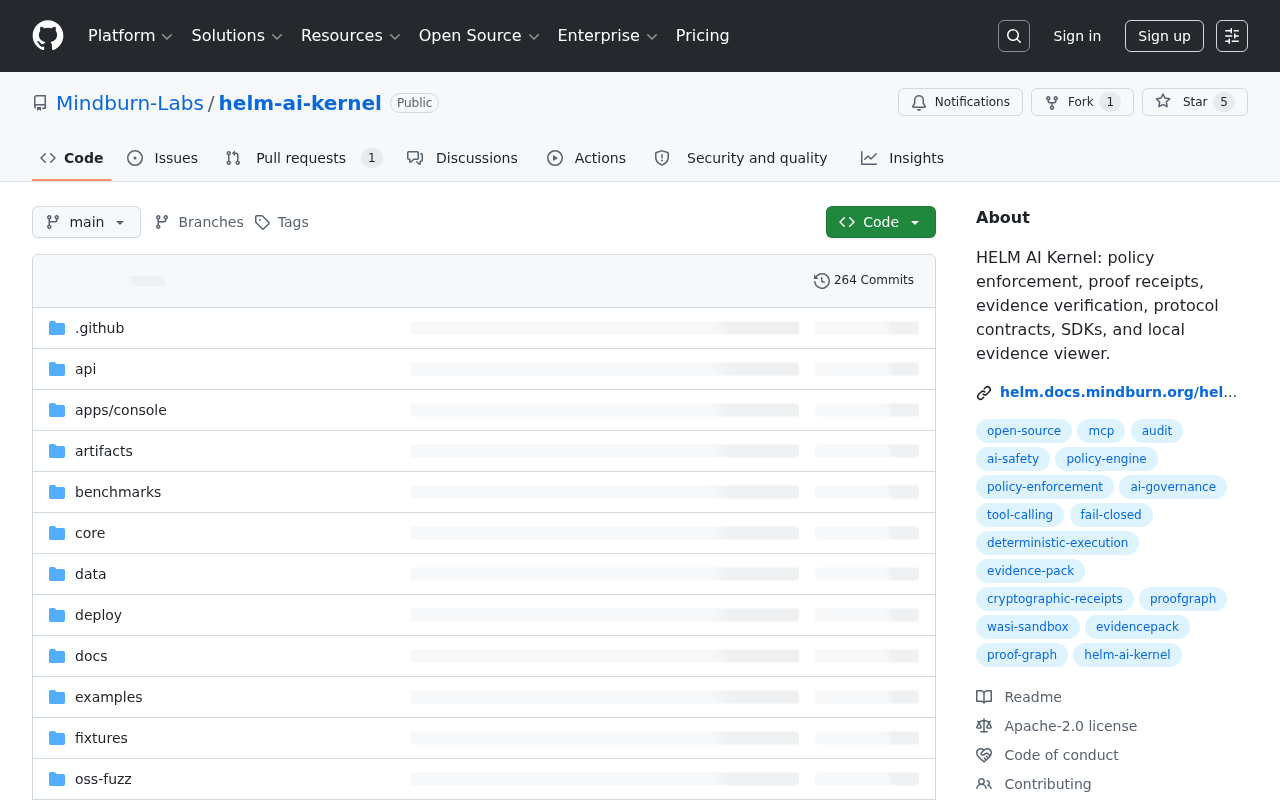Star the helm-ai-kernel repository
This screenshot has width=1280, height=800.
tap(1195, 102)
